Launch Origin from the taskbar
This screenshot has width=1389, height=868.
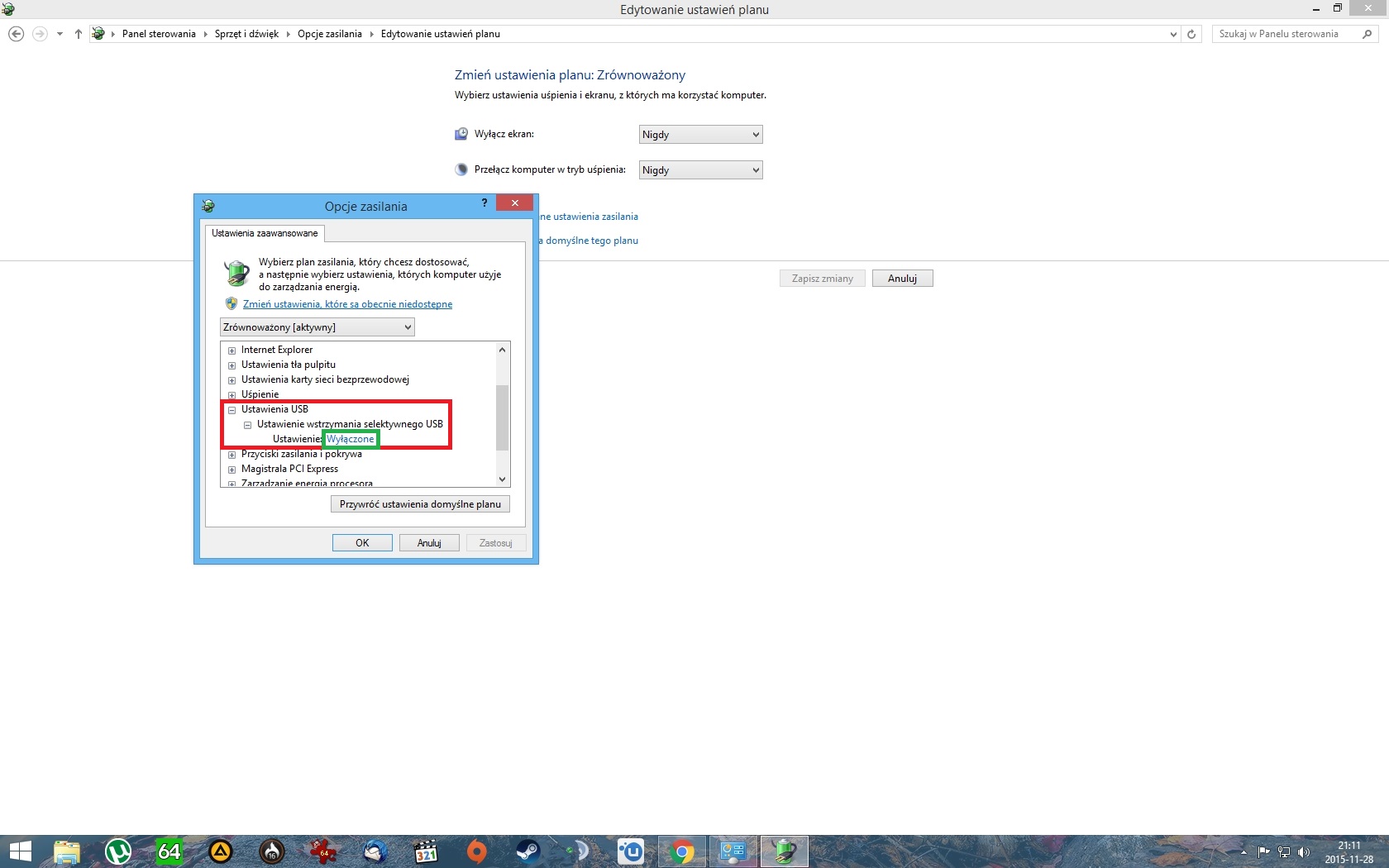coord(477,851)
